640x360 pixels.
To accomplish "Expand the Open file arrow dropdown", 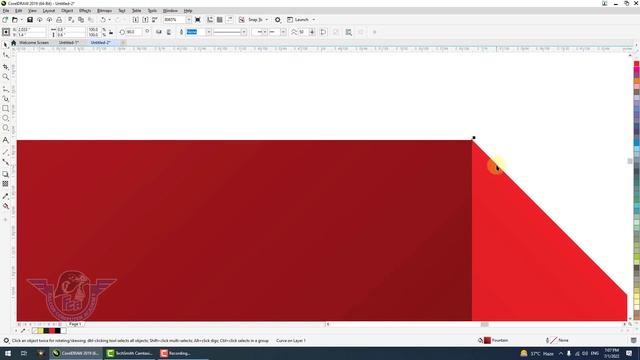I will coord(21,20).
